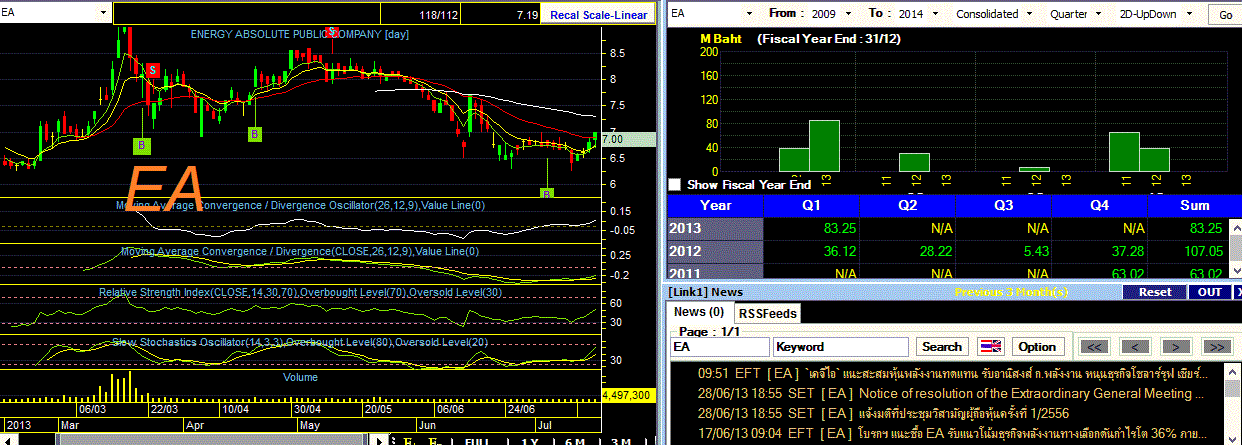Click the Slow Stochastics Oscillator indicator label

tap(300, 343)
